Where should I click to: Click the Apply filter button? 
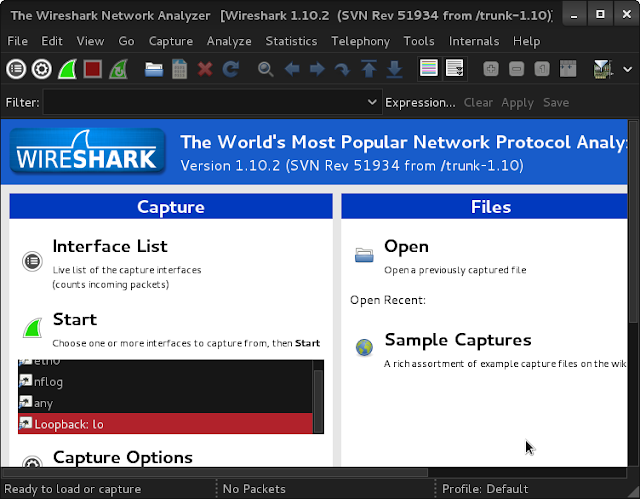tap(517, 102)
